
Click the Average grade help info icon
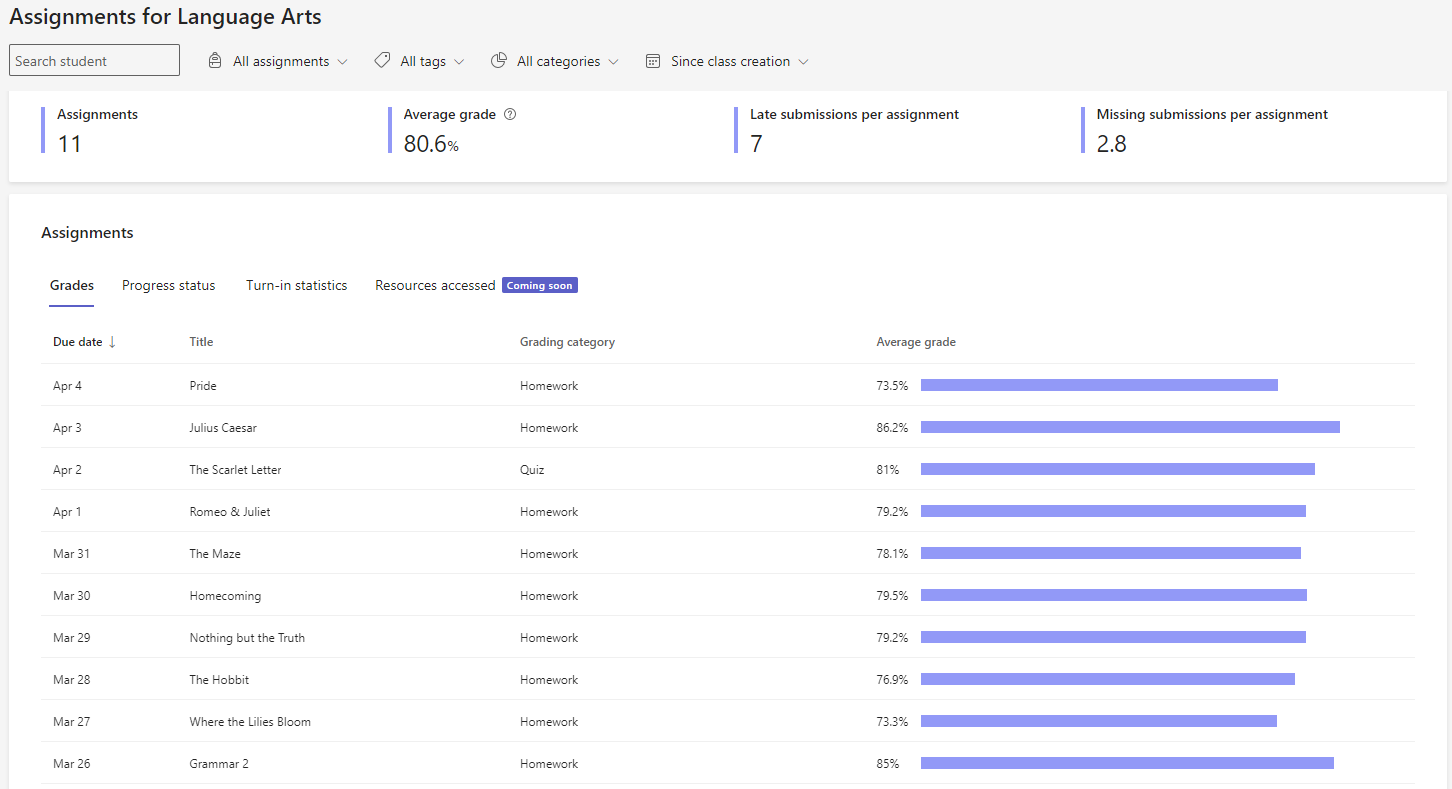(x=510, y=115)
